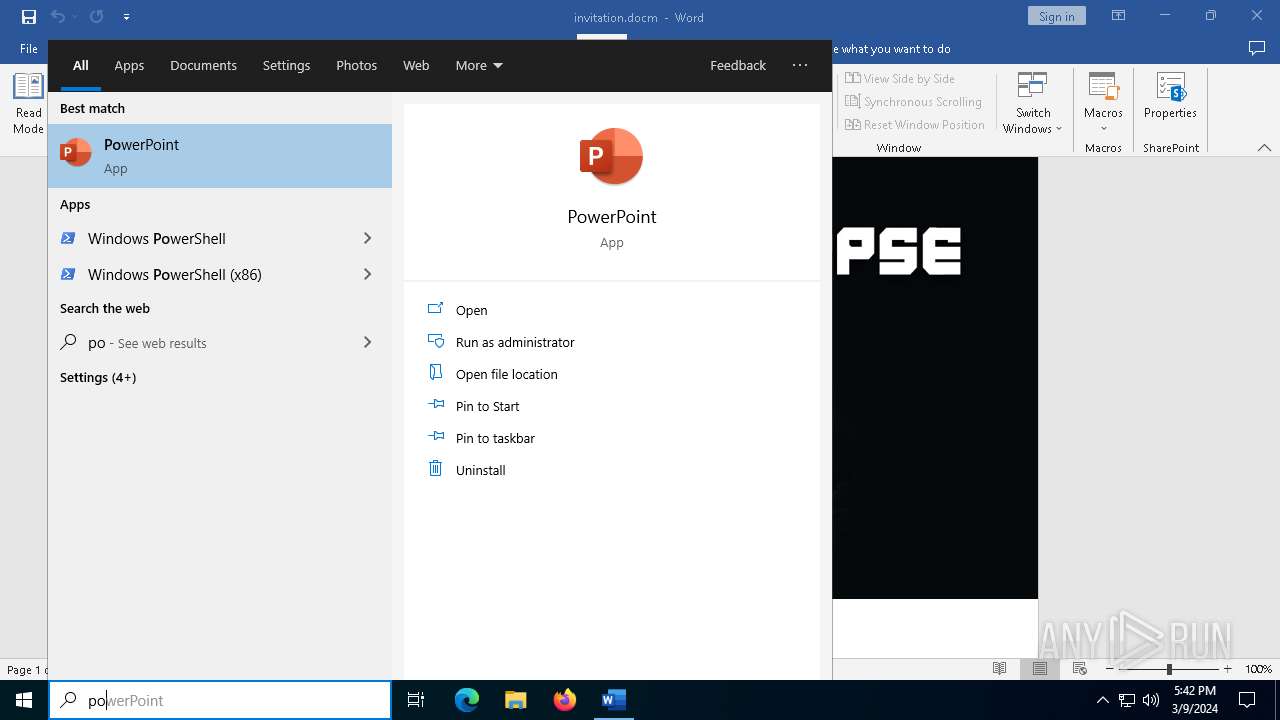Click the Feedback link in search
This screenshot has height=720, width=1280.
pos(738,65)
